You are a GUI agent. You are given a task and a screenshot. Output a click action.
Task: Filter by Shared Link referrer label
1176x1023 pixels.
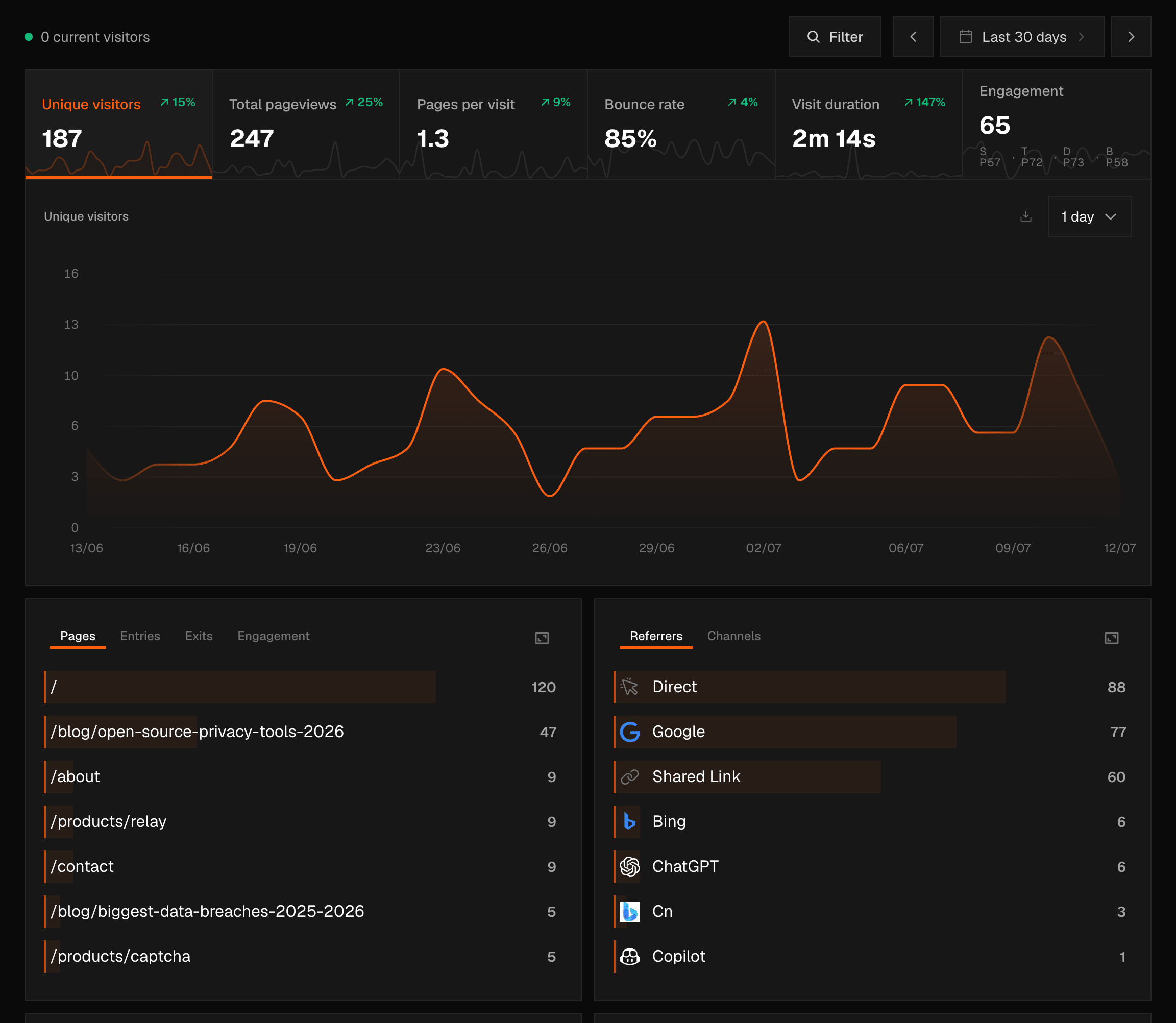696,776
